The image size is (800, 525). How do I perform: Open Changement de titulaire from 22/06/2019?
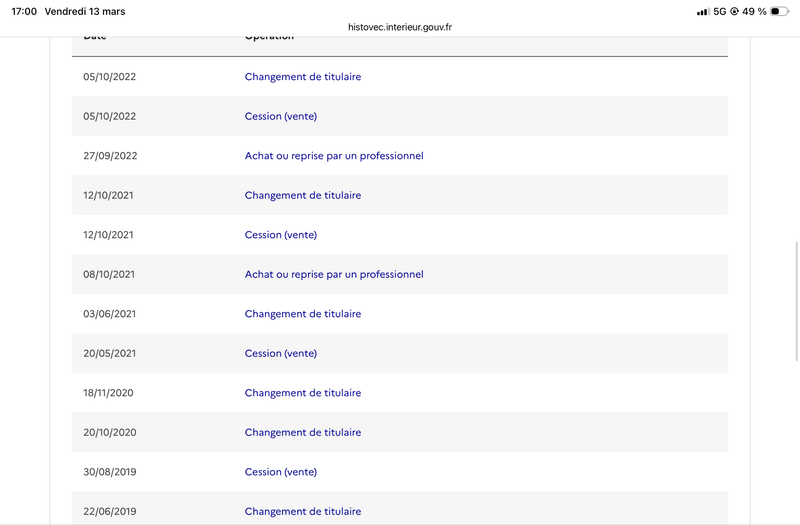tap(303, 511)
